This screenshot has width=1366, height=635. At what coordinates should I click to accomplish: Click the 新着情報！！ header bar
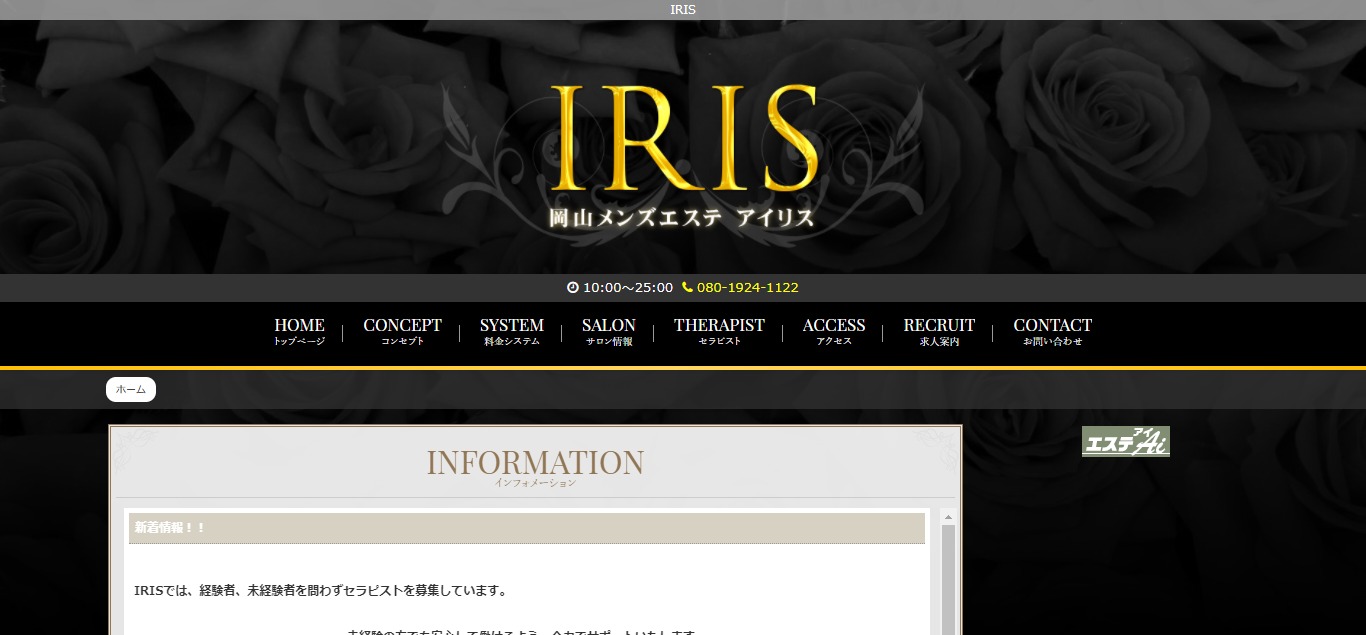click(527, 527)
